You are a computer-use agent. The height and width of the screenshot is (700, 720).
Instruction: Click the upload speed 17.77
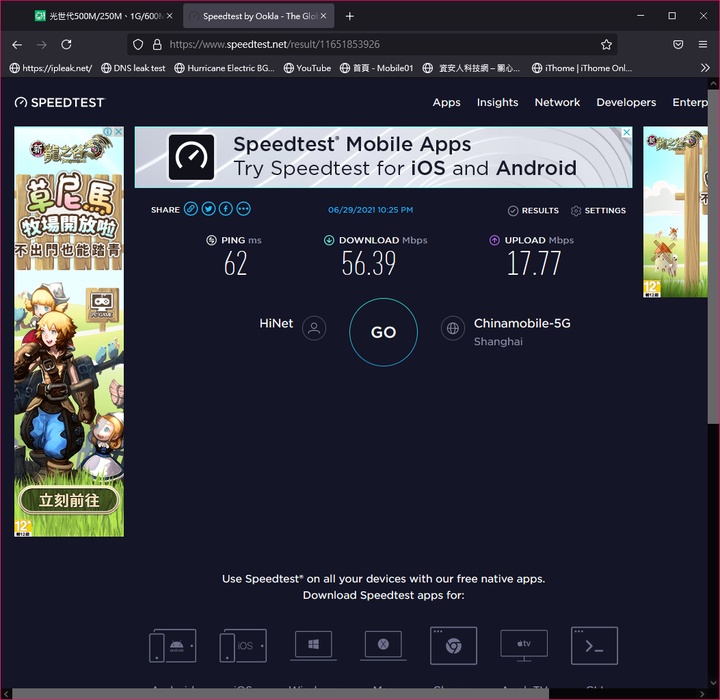534,264
